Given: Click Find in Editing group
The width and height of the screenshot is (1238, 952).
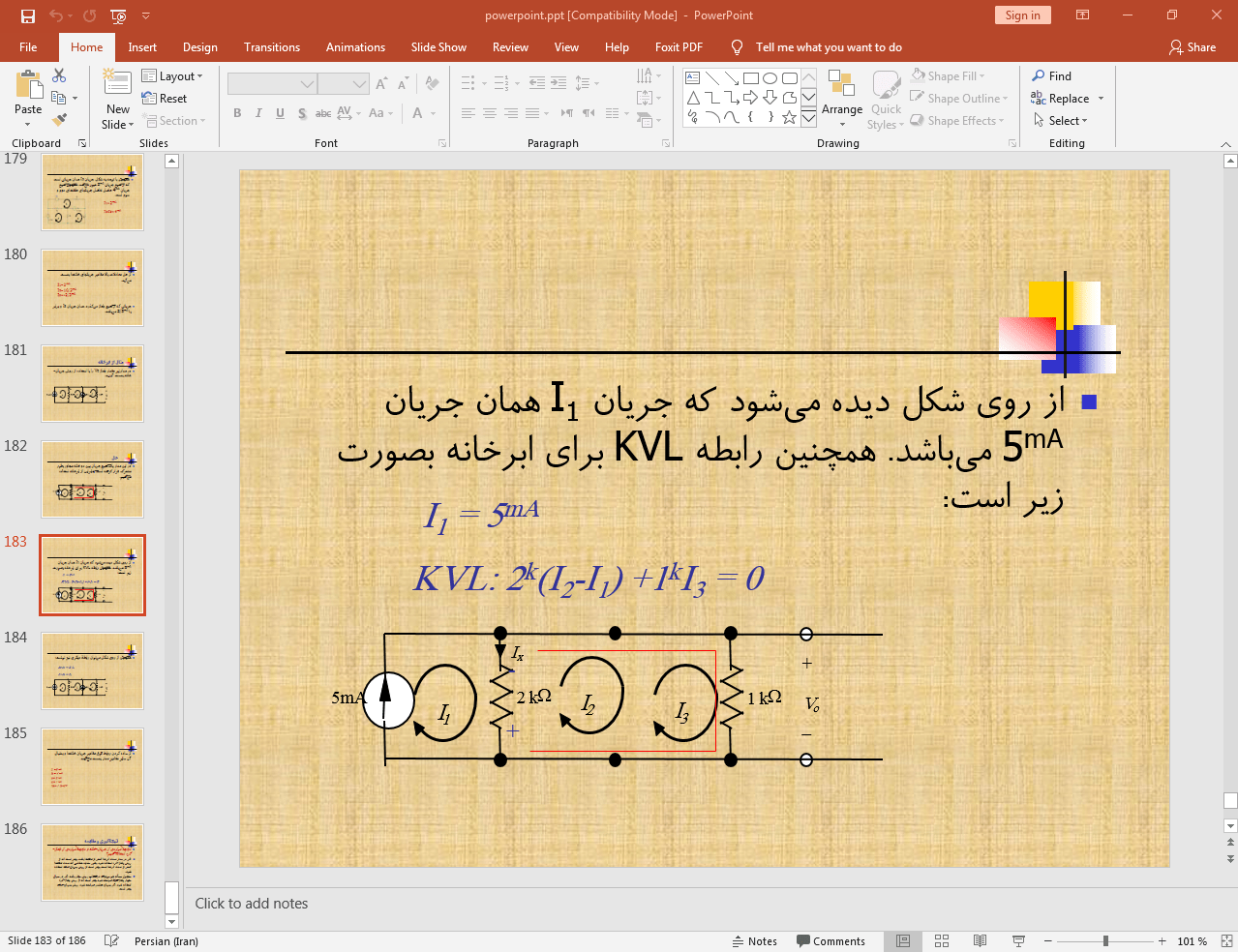Looking at the screenshot, I should pyautogui.click(x=1051, y=76).
